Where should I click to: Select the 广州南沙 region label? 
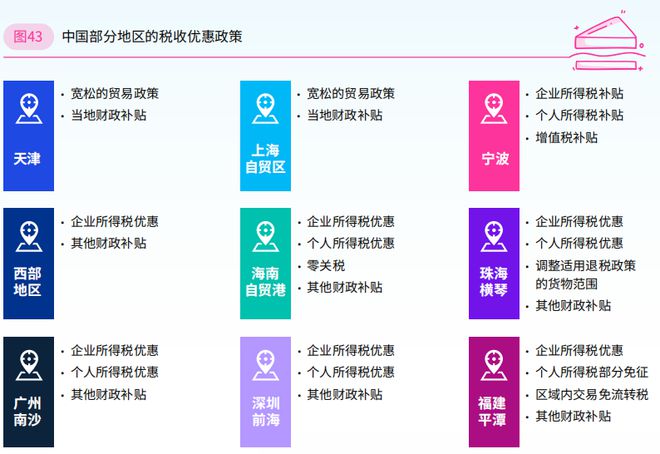click(x=27, y=412)
